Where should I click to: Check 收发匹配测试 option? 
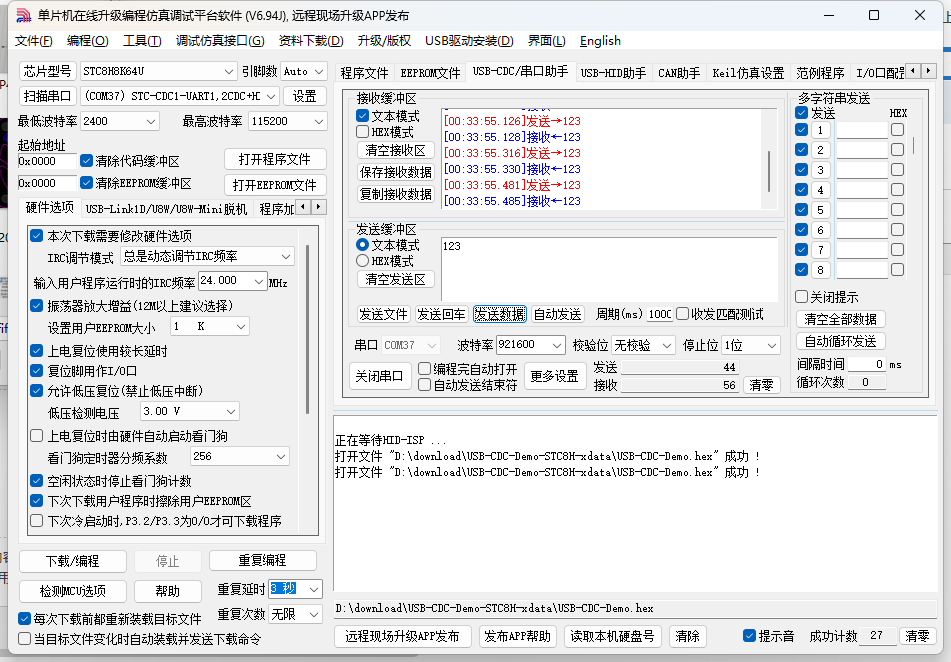(683, 314)
